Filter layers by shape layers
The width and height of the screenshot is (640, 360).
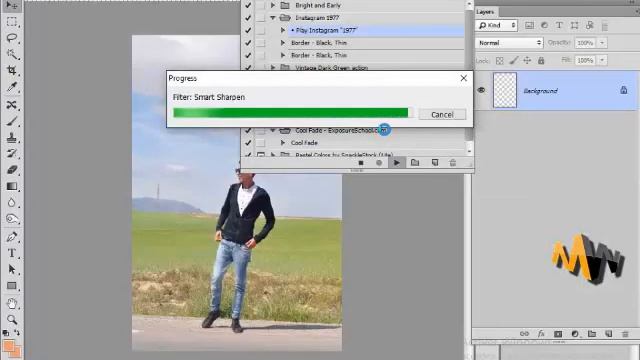pos(575,25)
